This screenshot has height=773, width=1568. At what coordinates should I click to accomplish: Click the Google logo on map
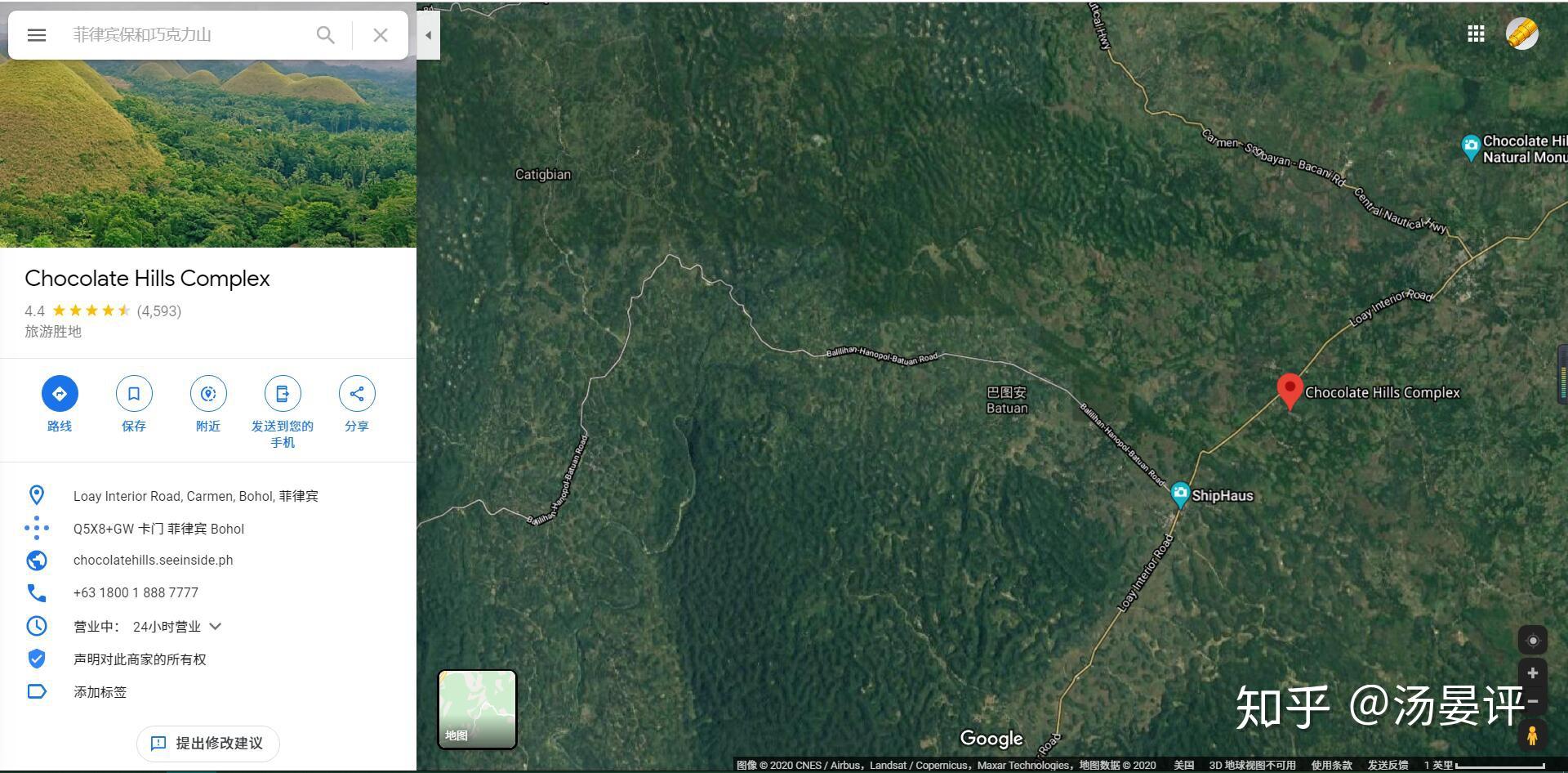(991, 739)
